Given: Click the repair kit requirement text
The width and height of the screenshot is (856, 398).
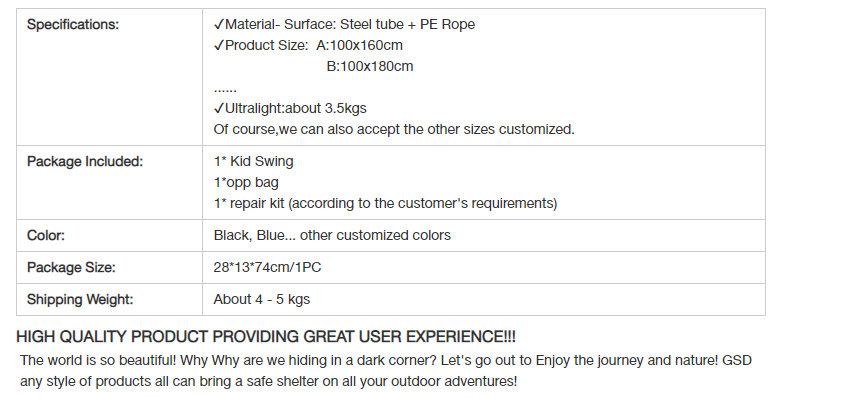Looking at the screenshot, I should (x=385, y=204).
